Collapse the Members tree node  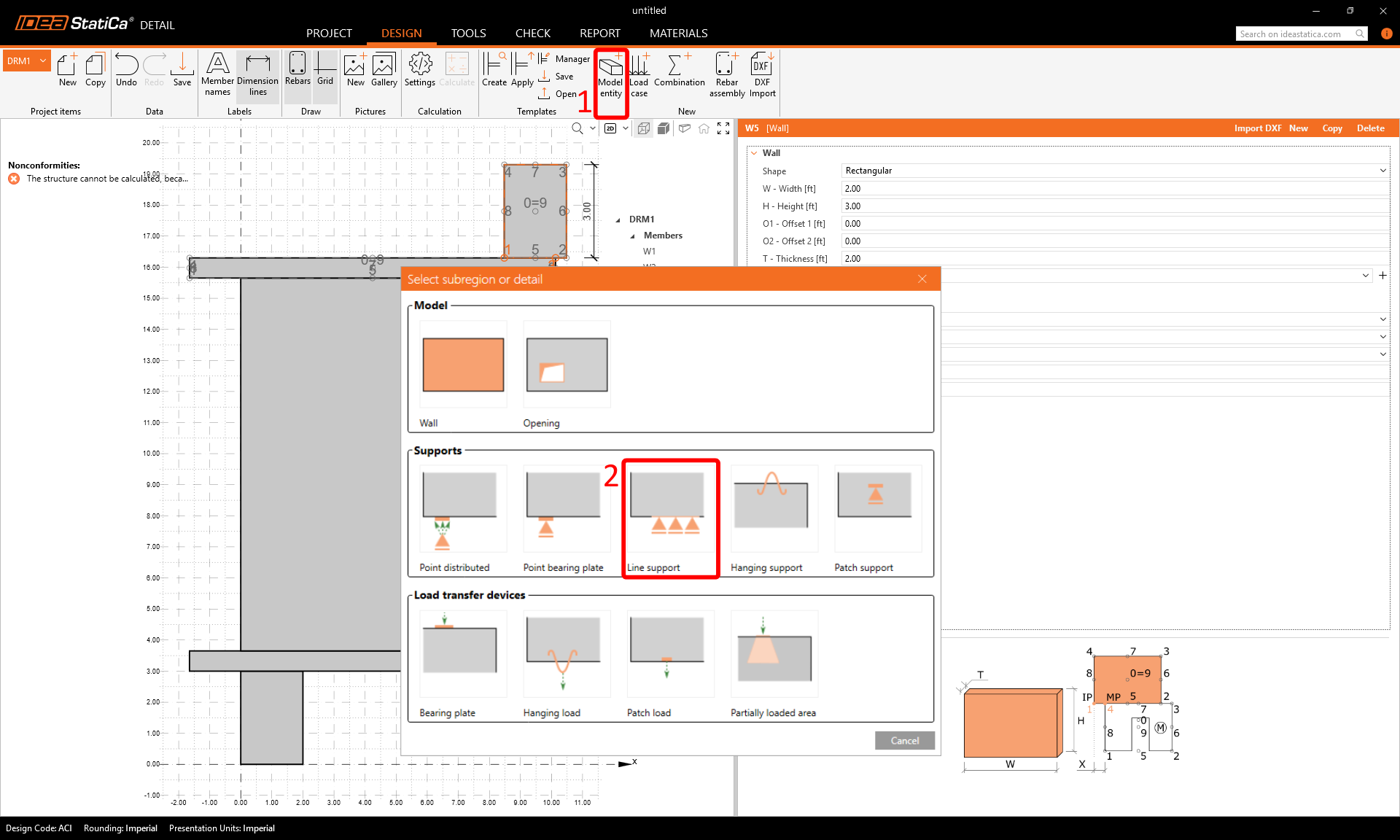[x=632, y=236]
